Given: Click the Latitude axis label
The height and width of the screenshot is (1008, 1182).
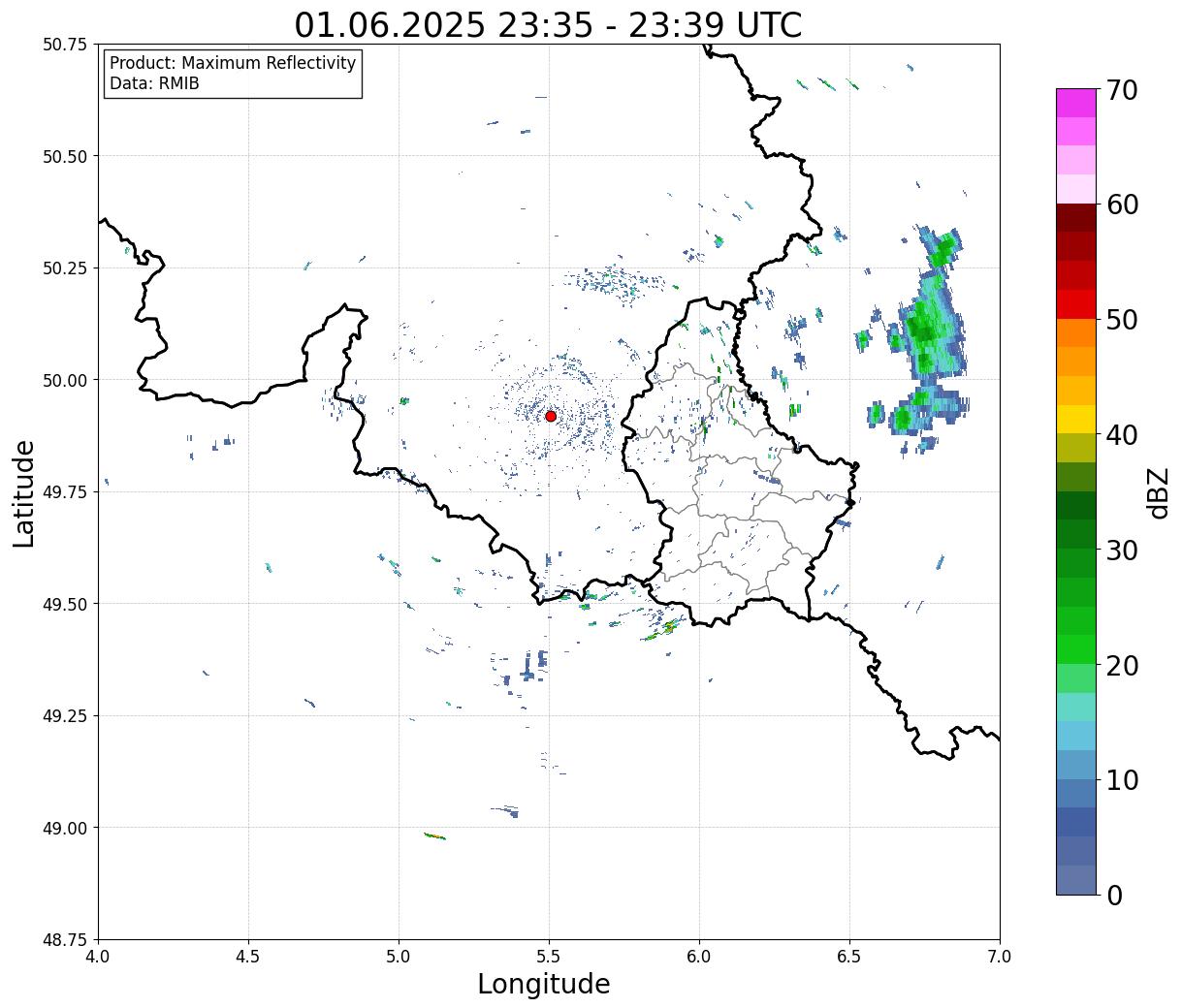Looking at the screenshot, I should coord(24,493).
